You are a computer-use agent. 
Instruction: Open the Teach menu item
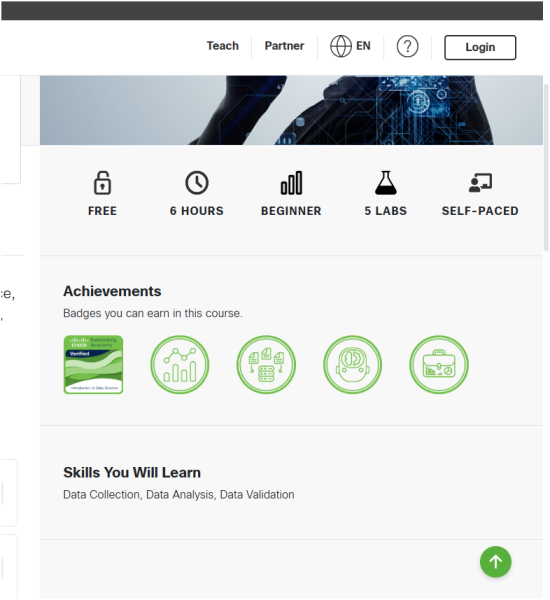tap(223, 46)
